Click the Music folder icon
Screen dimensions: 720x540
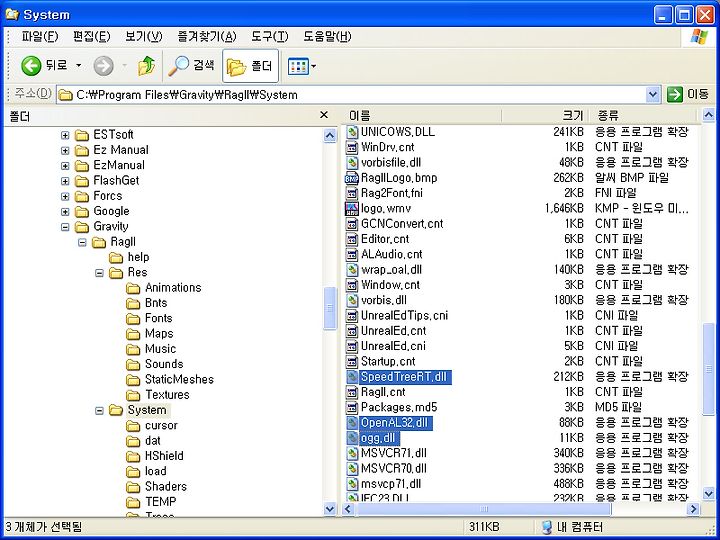pos(133,349)
